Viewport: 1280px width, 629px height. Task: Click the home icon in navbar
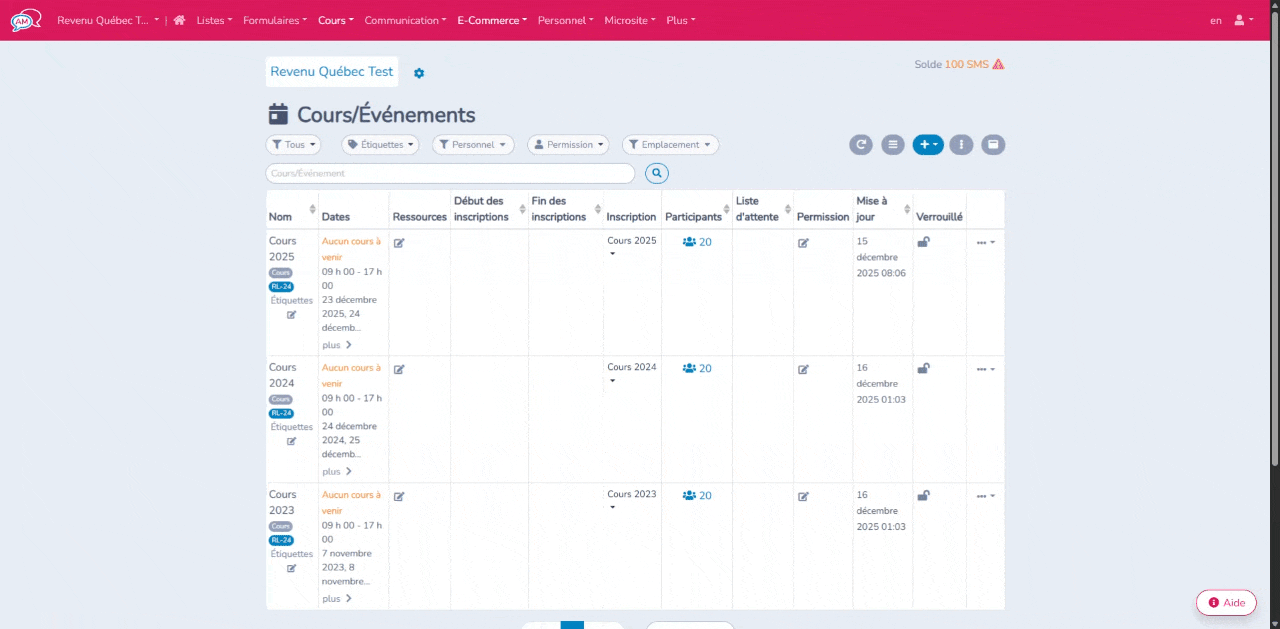(179, 20)
